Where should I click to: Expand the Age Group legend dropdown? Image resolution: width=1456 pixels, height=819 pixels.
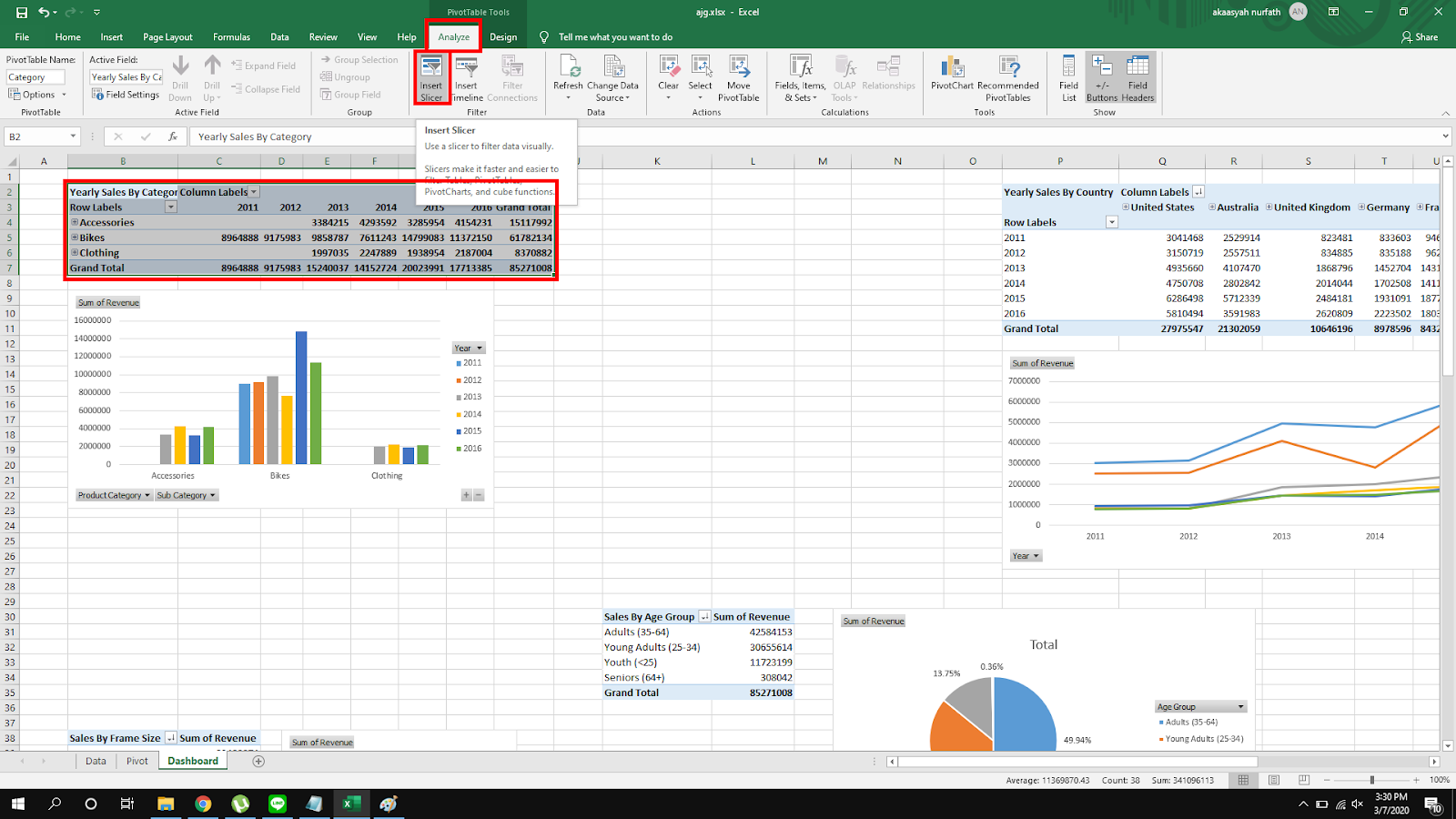pos(1240,707)
